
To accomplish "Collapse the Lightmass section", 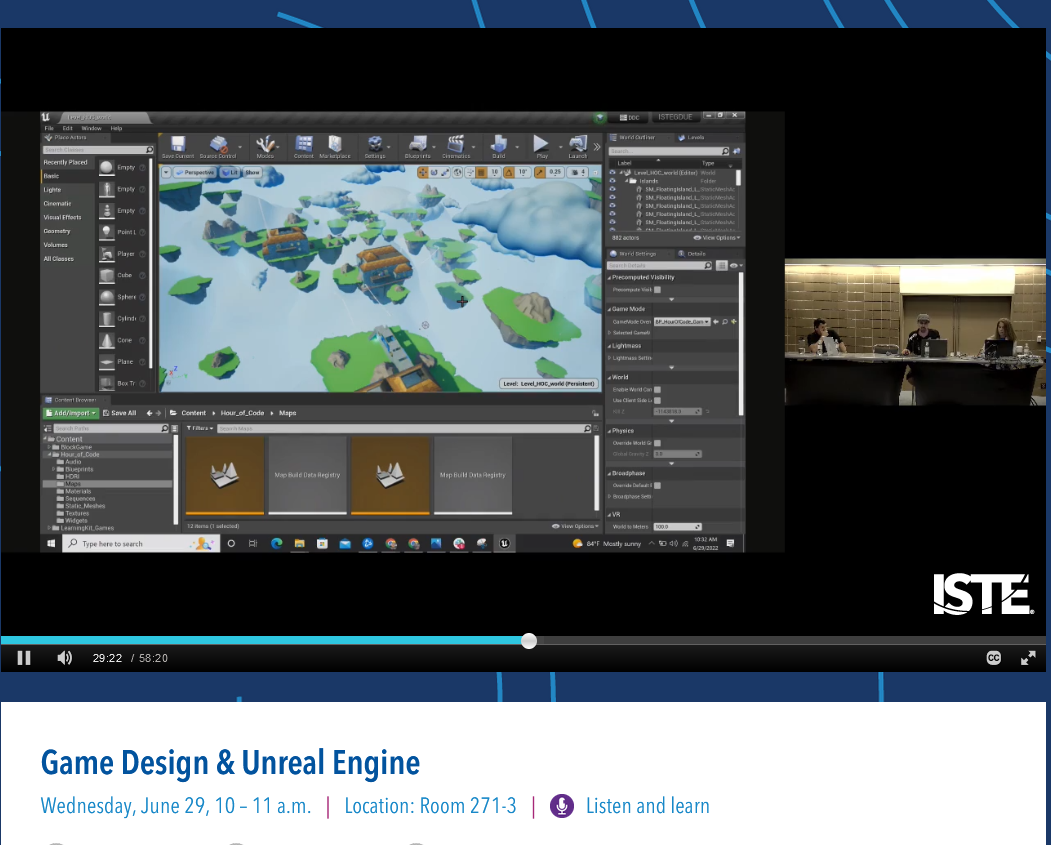I will tap(610, 346).
